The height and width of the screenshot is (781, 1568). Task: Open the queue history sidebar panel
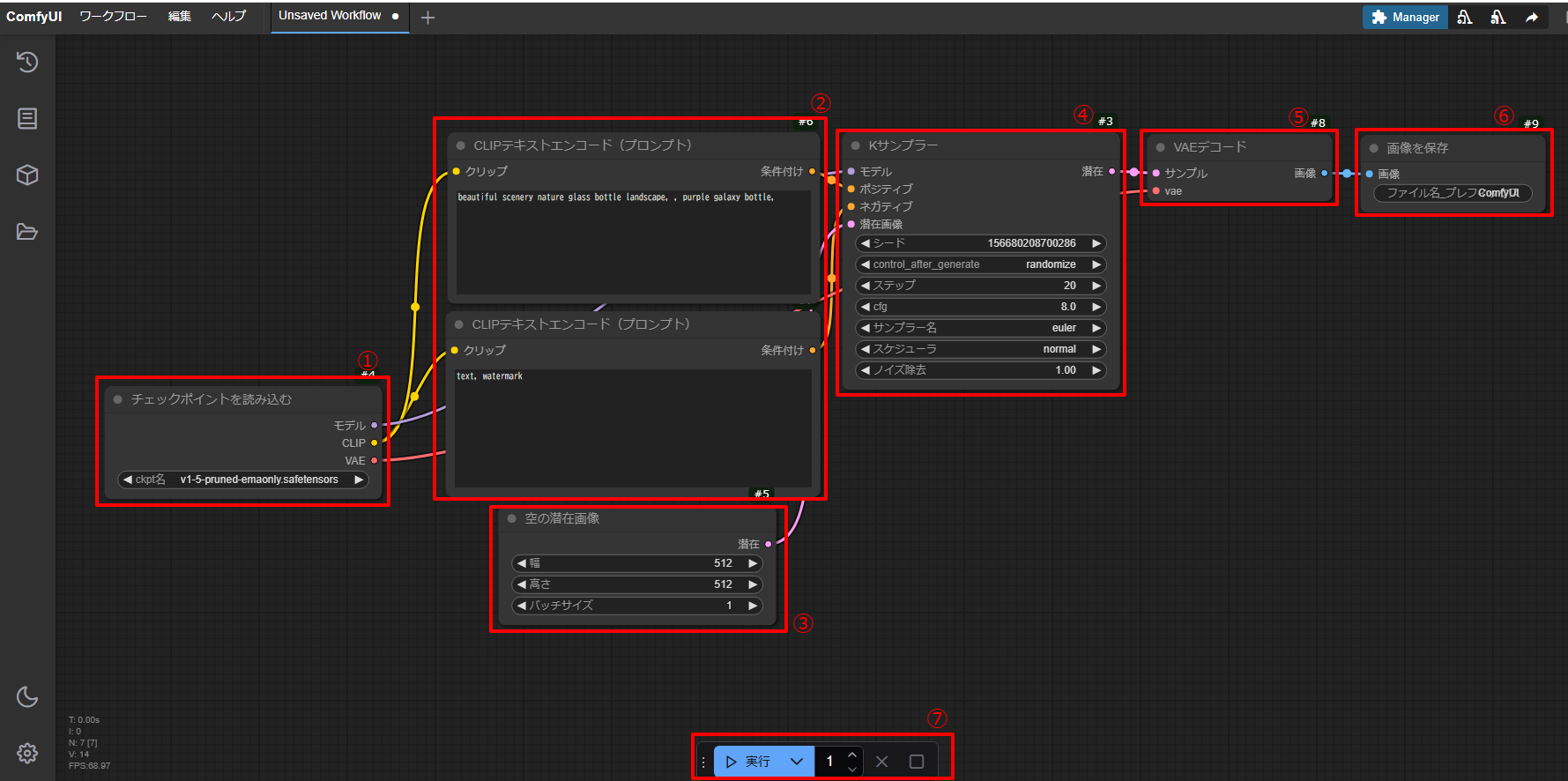tap(27, 62)
